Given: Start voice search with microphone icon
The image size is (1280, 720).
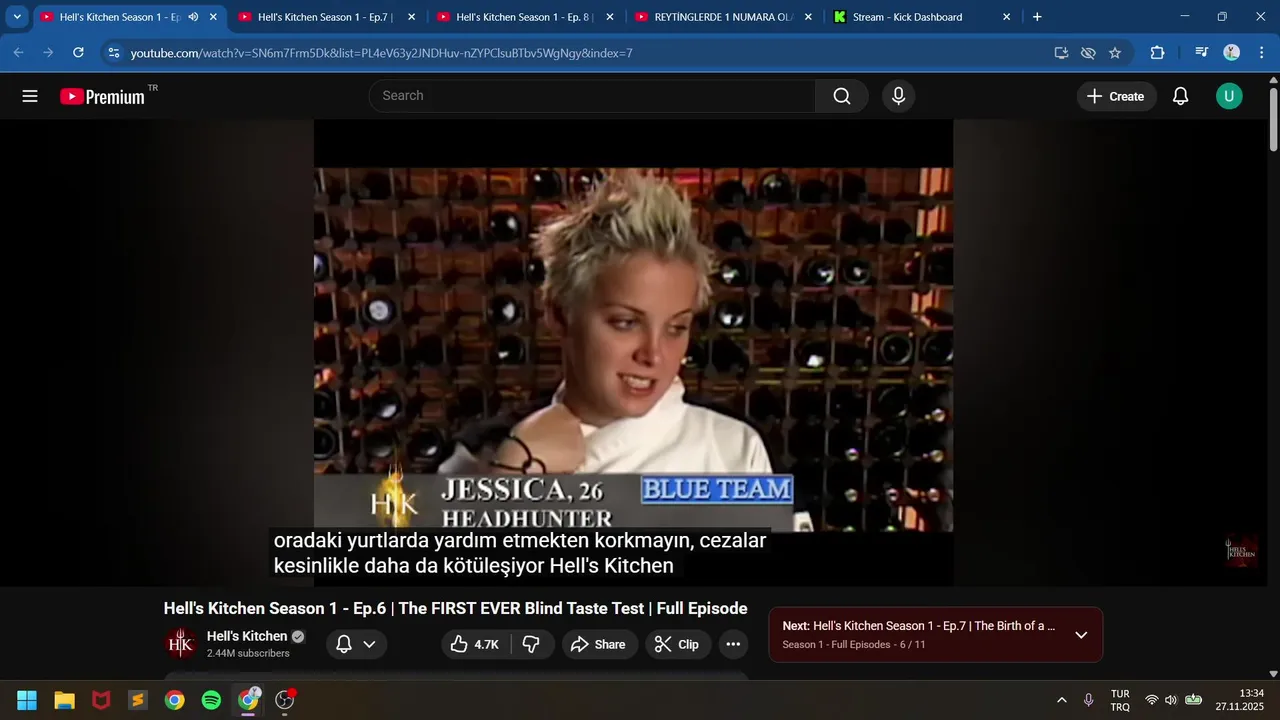Looking at the screenshot, I should tap(898, 96).
